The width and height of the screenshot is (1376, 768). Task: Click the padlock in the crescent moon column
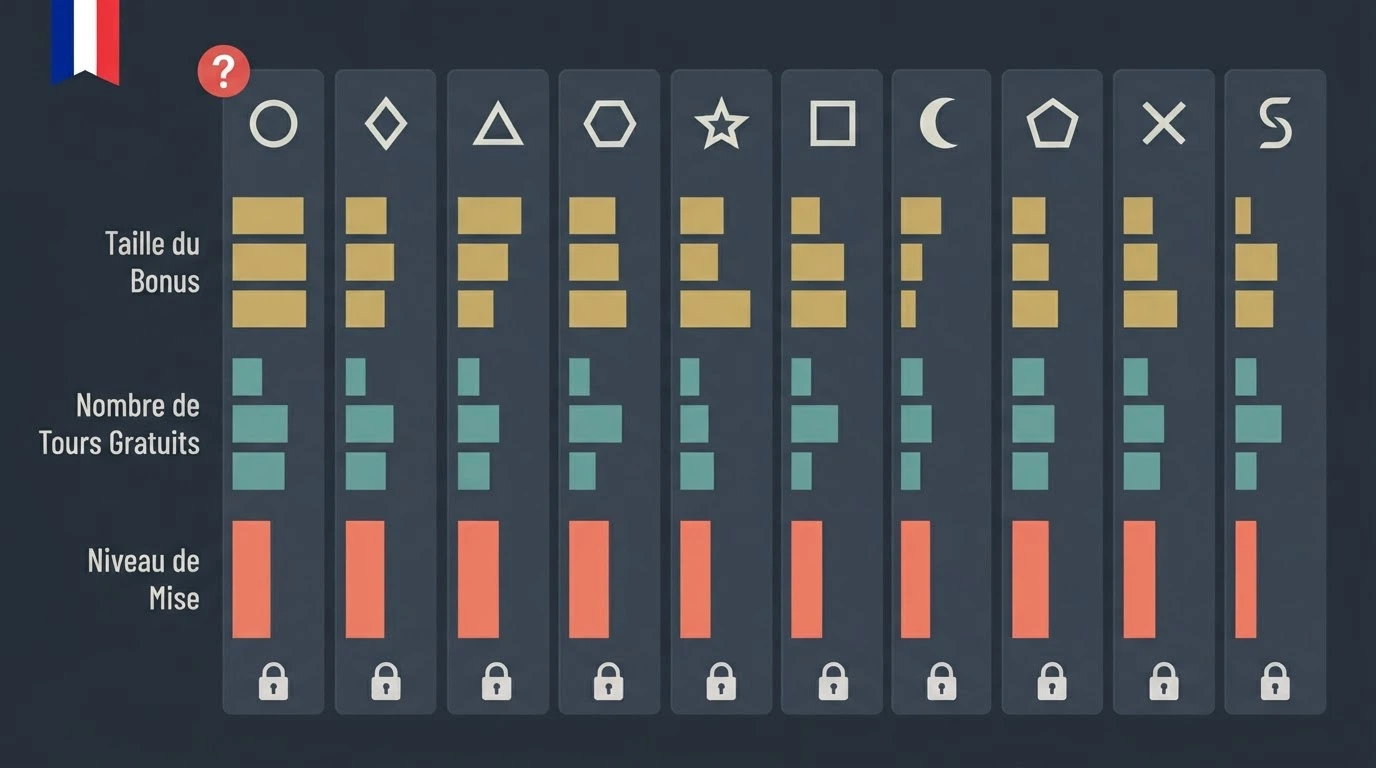click(x=941, y=681)
